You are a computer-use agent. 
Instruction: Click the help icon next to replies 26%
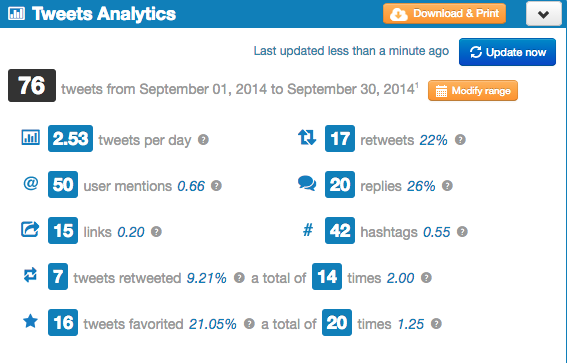click(x=447, y=186)
